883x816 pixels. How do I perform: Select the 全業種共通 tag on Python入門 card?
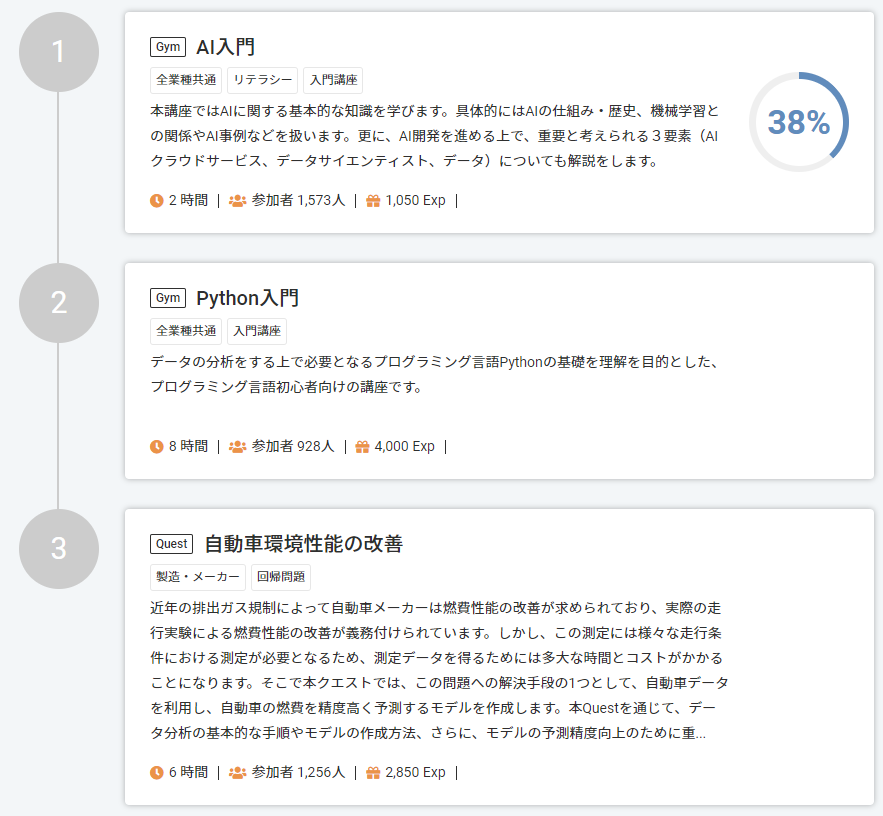pos(186,331)
